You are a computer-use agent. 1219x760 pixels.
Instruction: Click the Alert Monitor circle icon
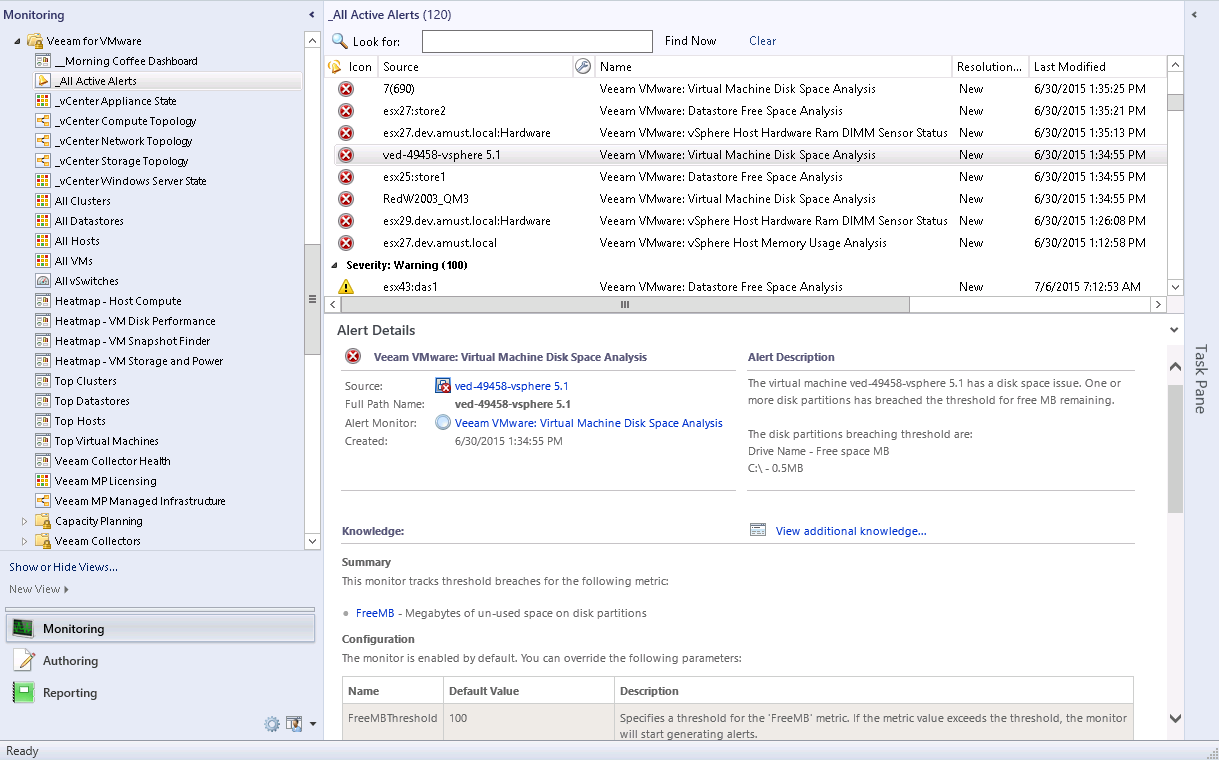443,423
